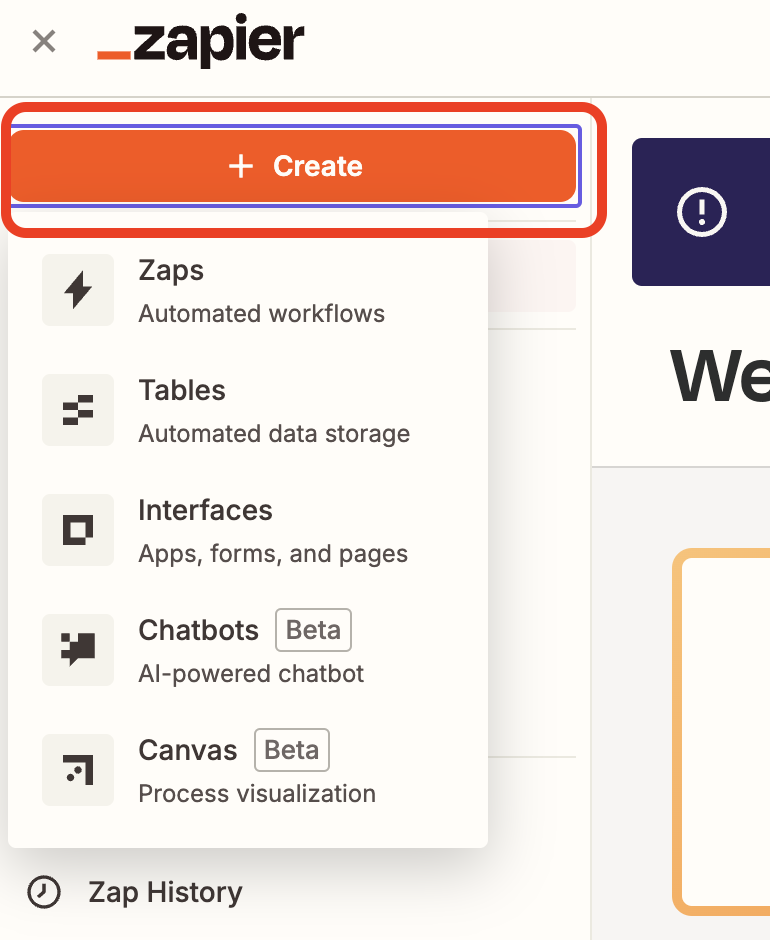Click the Chatbots speech bubble icon
Viewport: 770px width, 940px height.
(x=78, y=650)
